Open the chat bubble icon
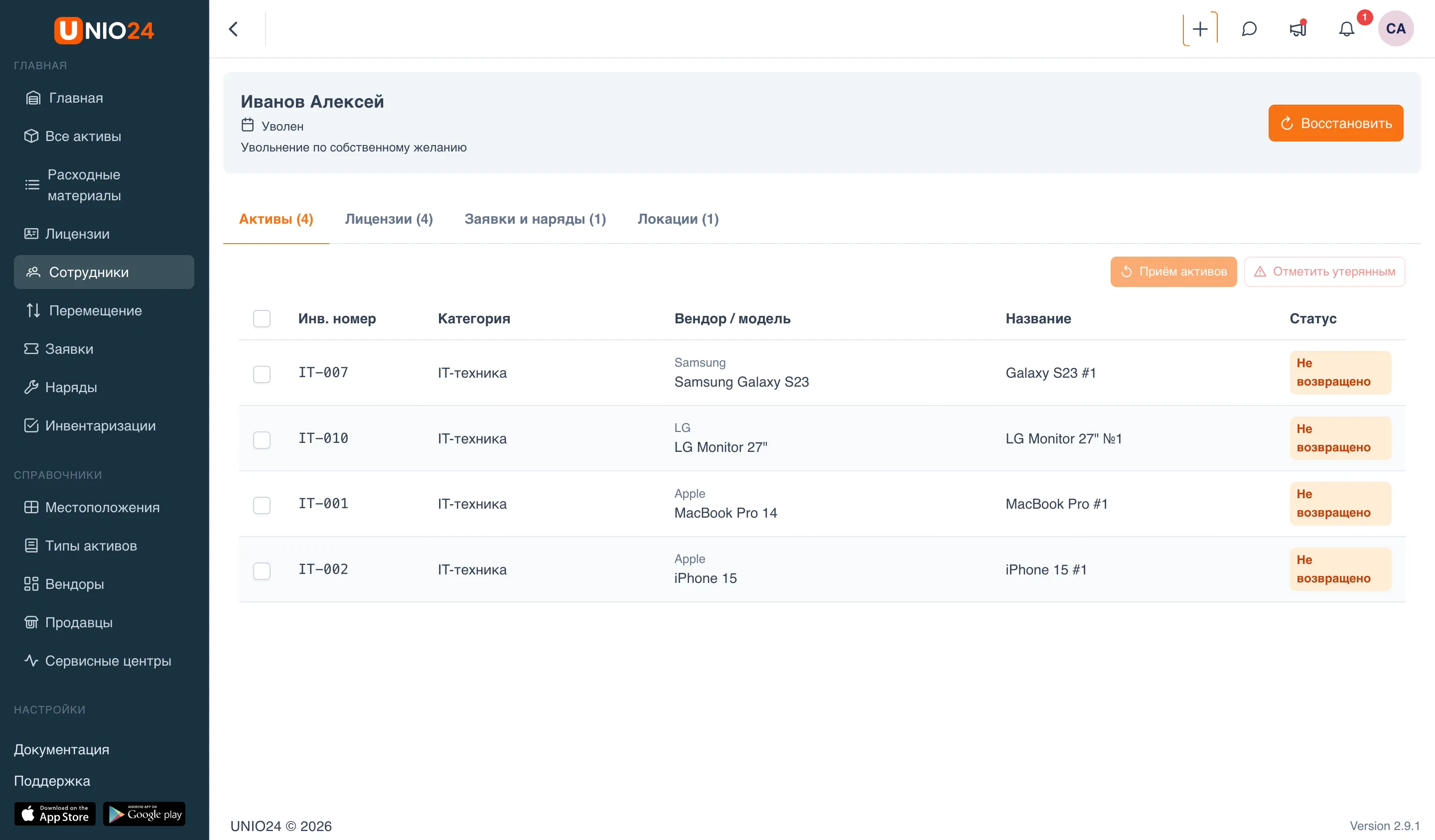 (1249, 29)
